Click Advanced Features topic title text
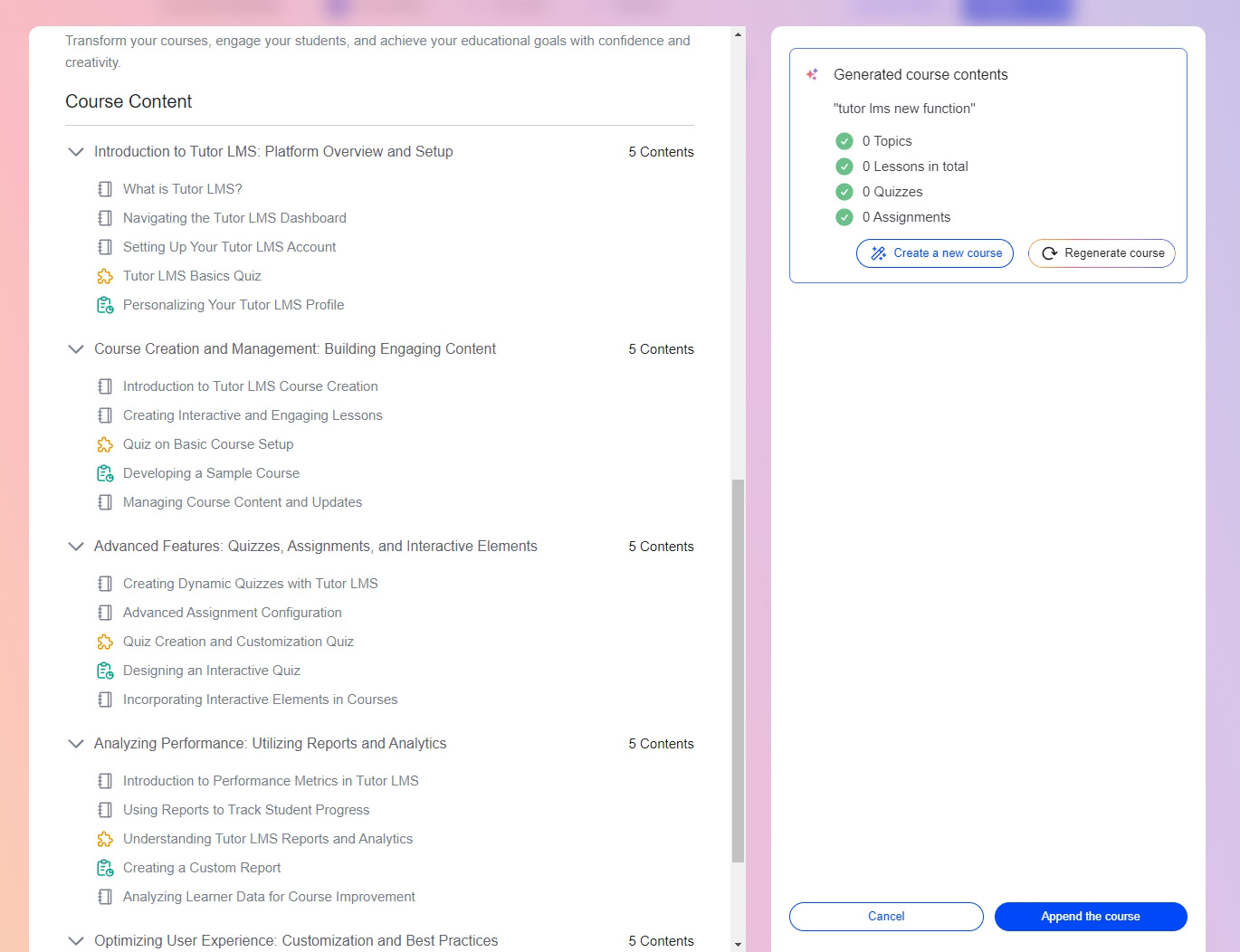1240x952 pixels. (x=316, y=547)
